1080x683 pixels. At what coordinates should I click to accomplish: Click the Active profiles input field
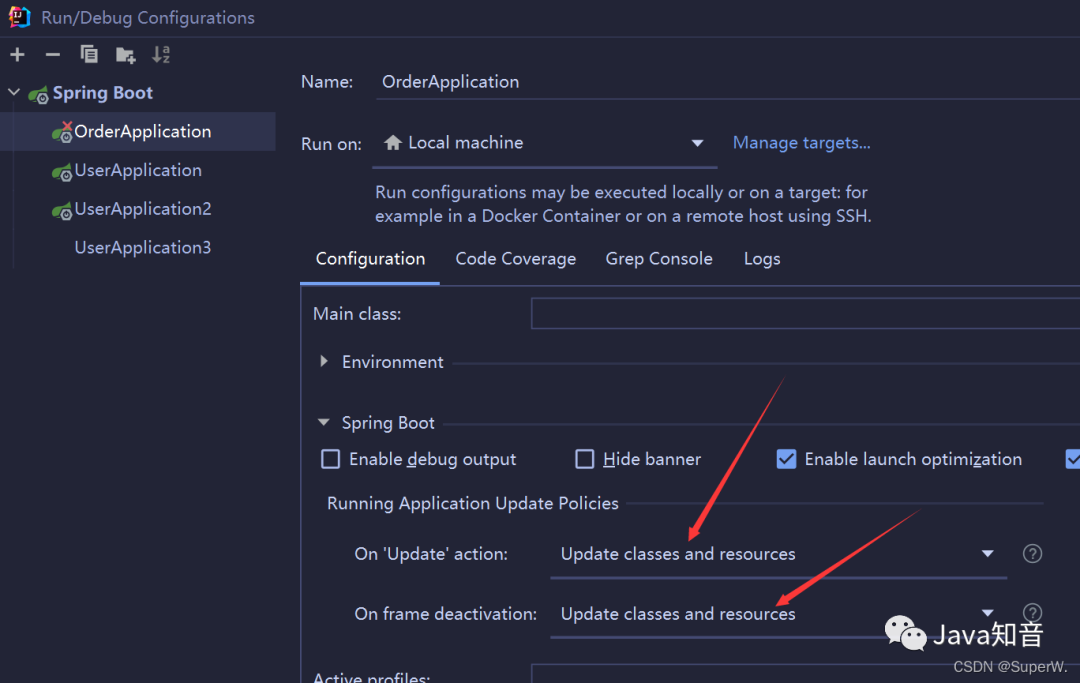tap(805, 674)
